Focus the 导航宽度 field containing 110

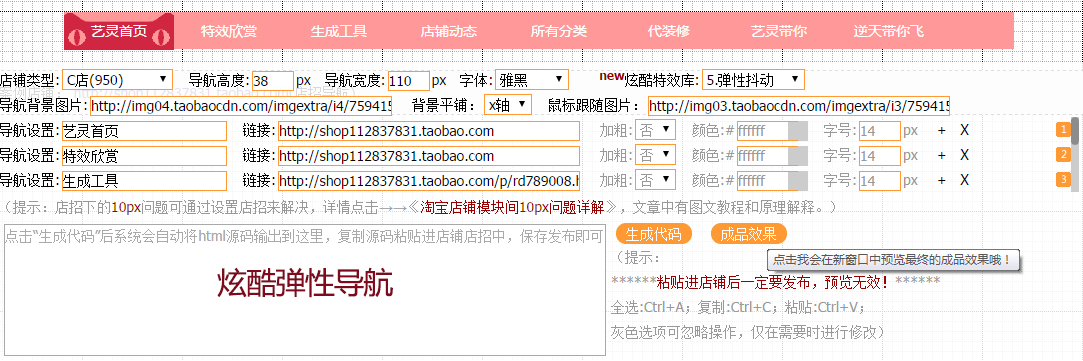409,81
